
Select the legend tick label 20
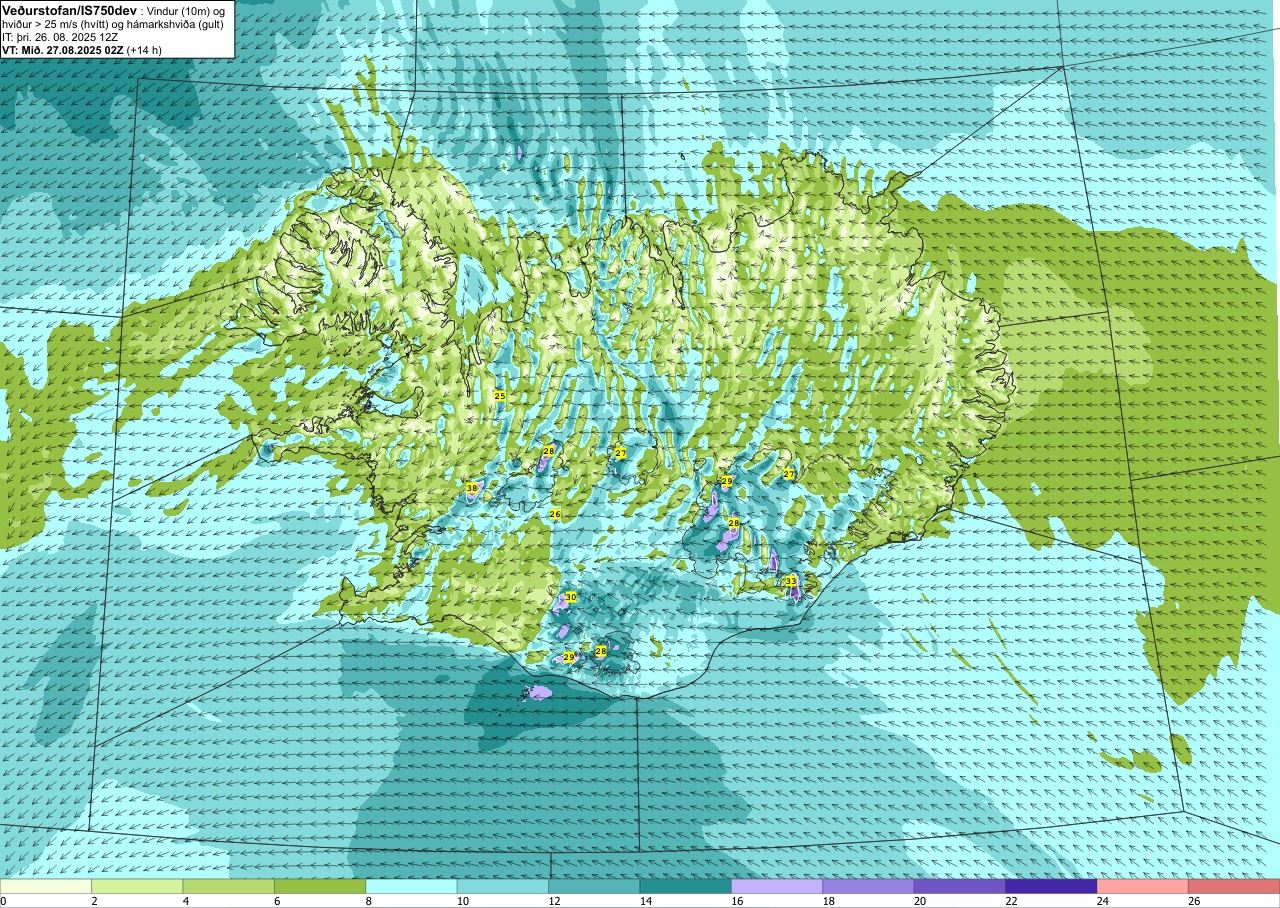[x=920, y=901]
